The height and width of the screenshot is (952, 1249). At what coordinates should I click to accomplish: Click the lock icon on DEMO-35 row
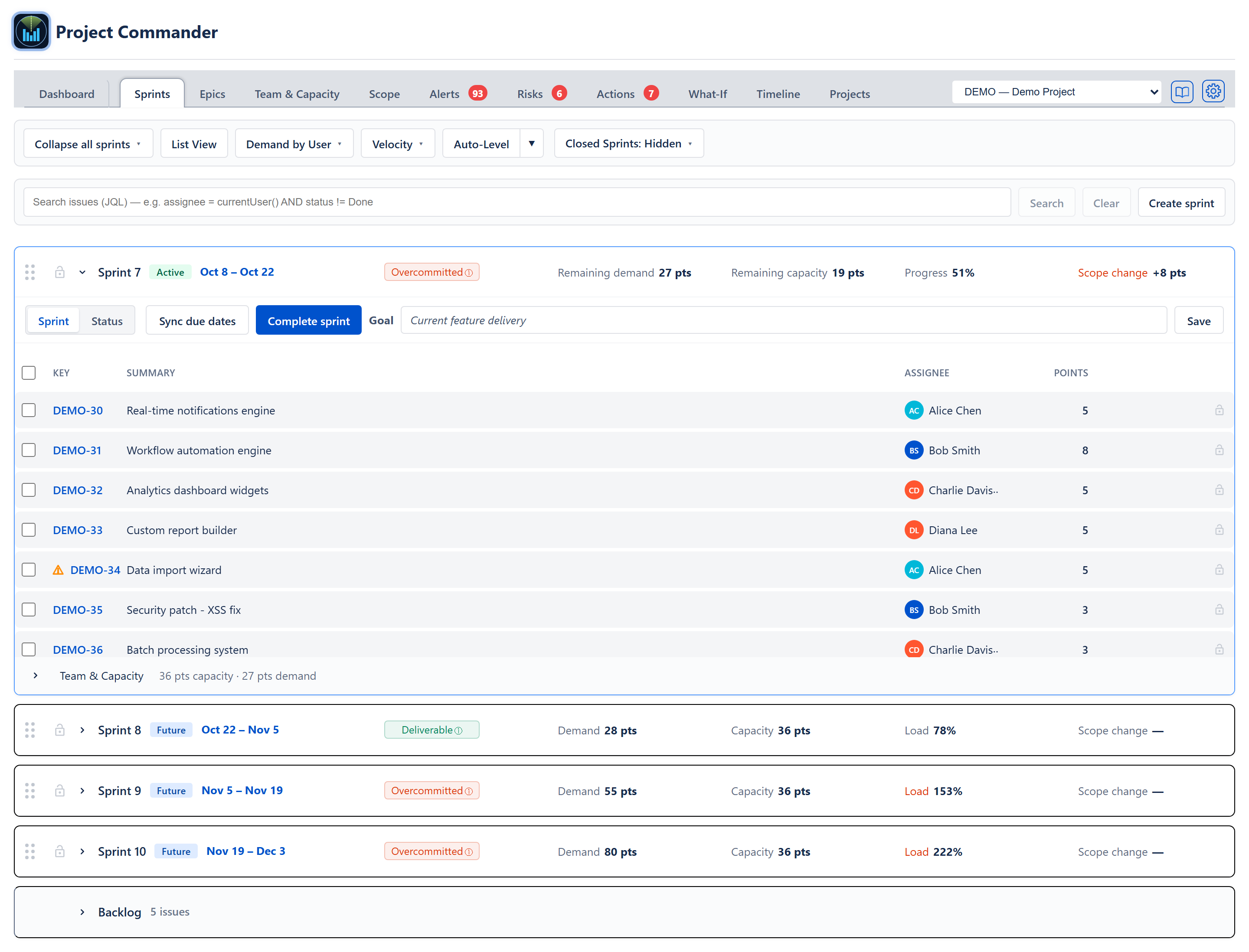tap(1219, 610)
